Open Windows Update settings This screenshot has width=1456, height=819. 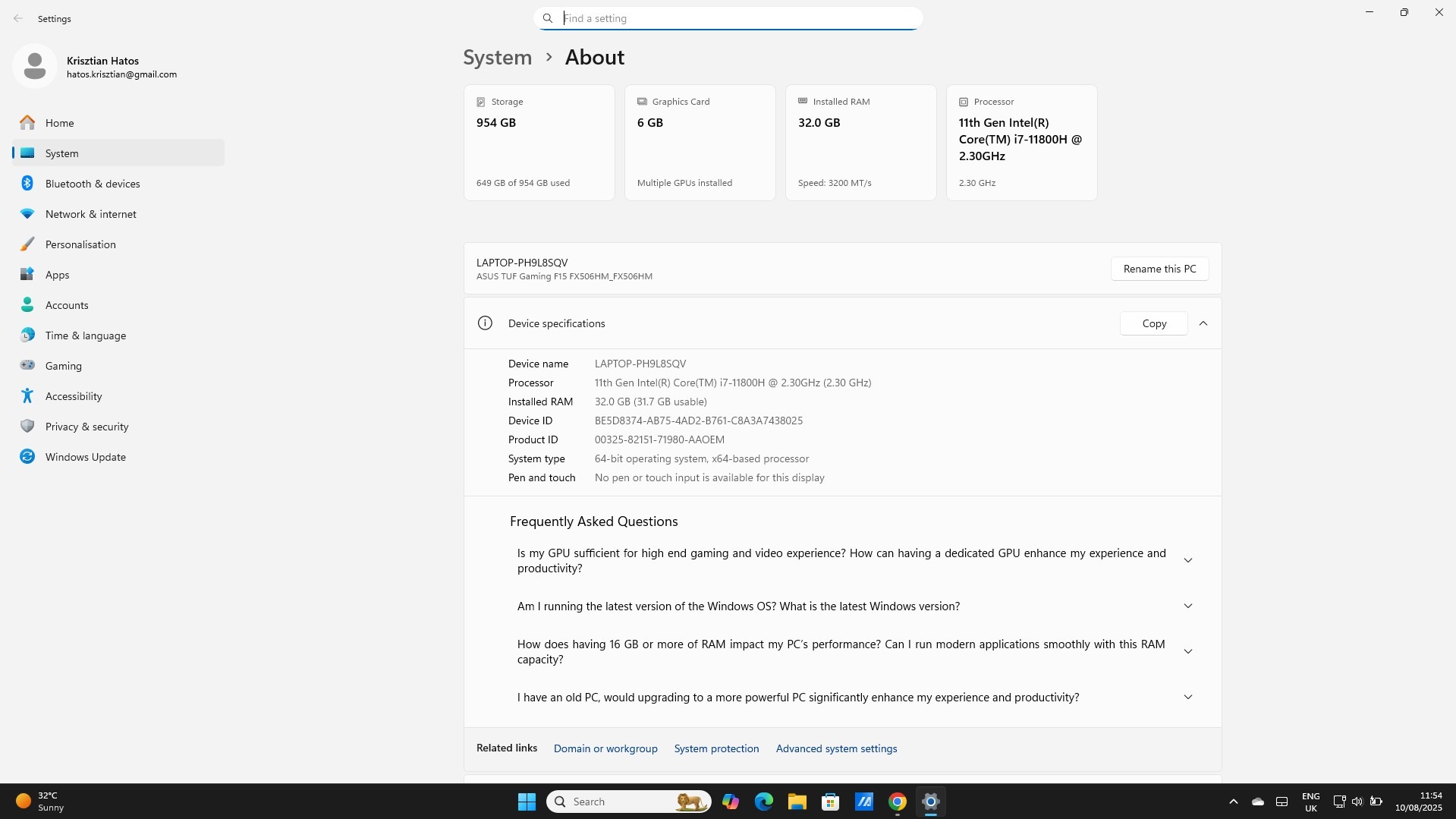pos(118,457)
